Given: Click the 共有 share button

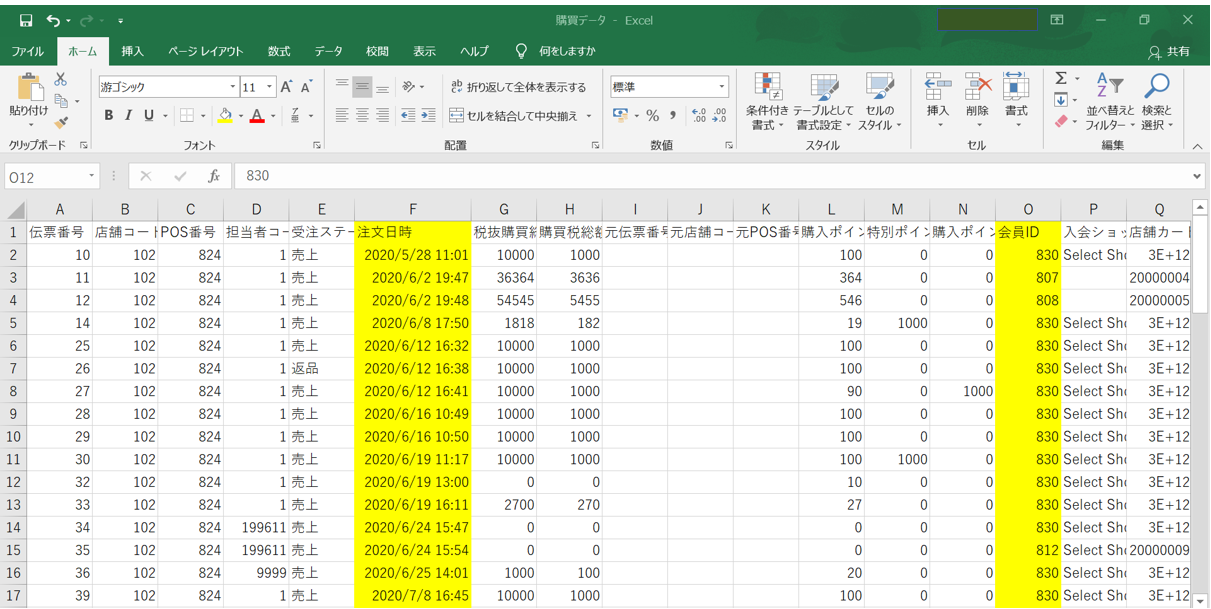Looking at the screenshot, I should coord(1169,51).
